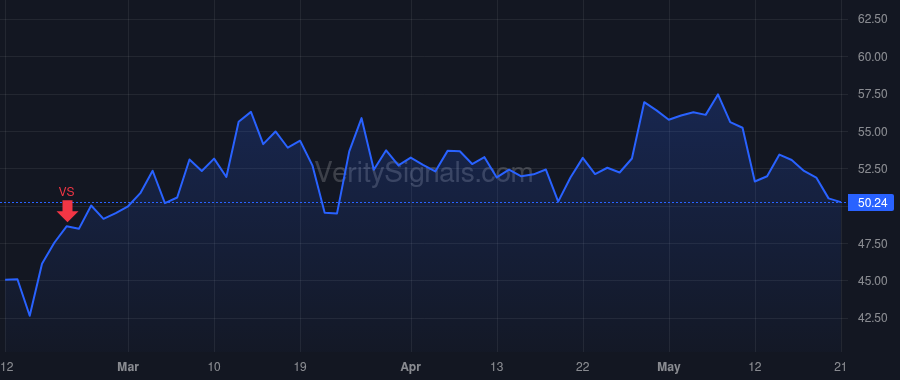Viewport: 900px width, 380px height.
Task: Select the 12 date label following May
Action: tap(755, 367)
